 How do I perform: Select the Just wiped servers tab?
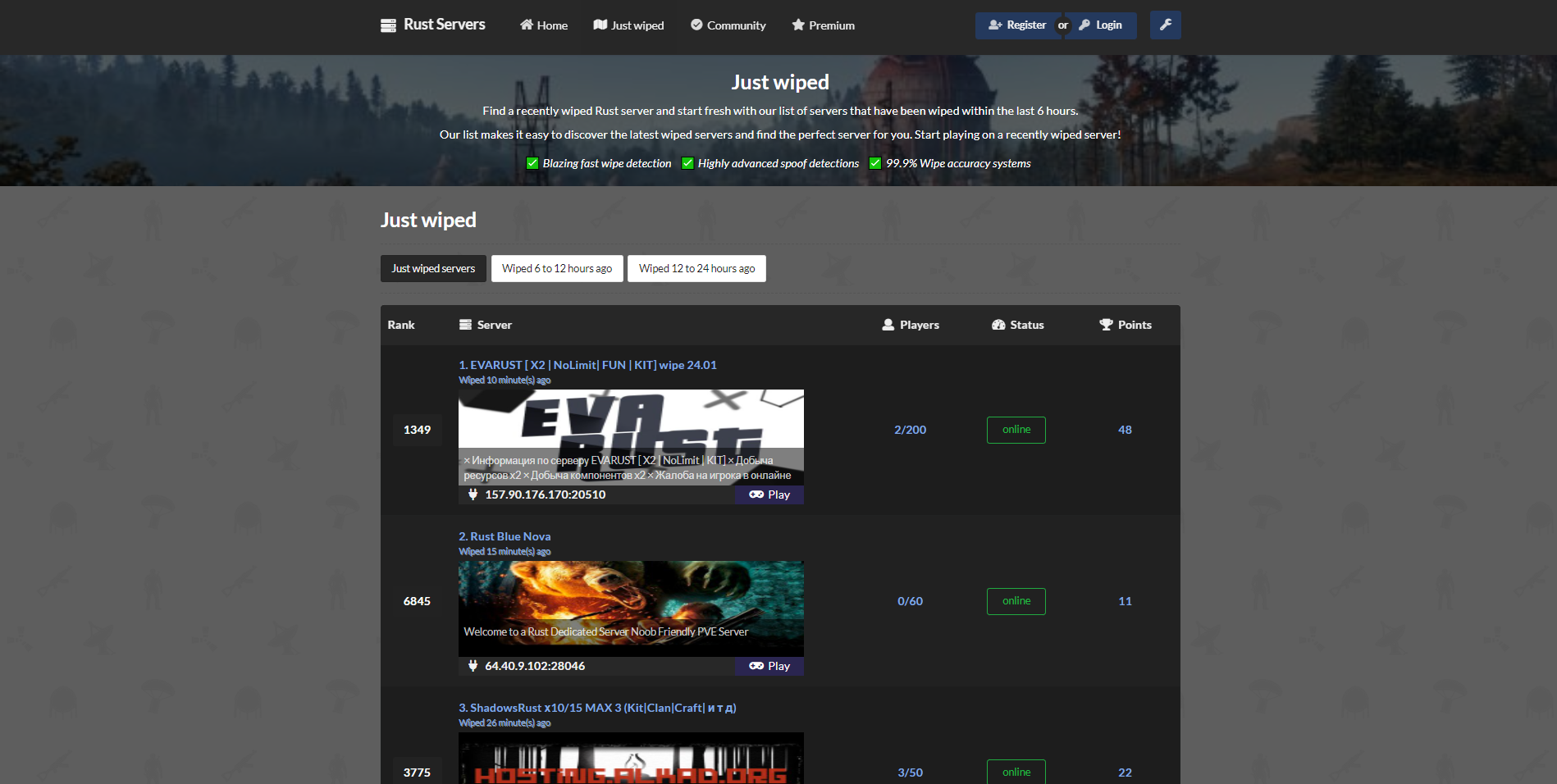(433, 268)
